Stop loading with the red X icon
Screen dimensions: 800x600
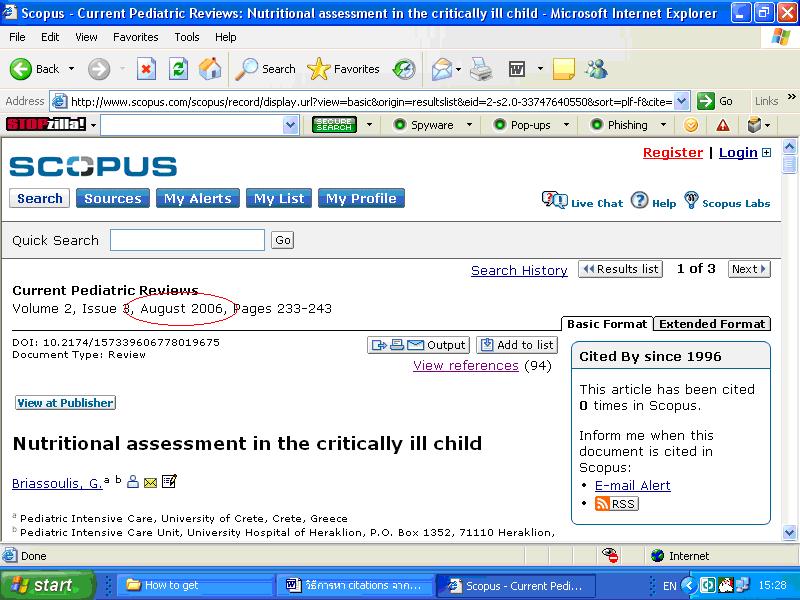(146, 69)
